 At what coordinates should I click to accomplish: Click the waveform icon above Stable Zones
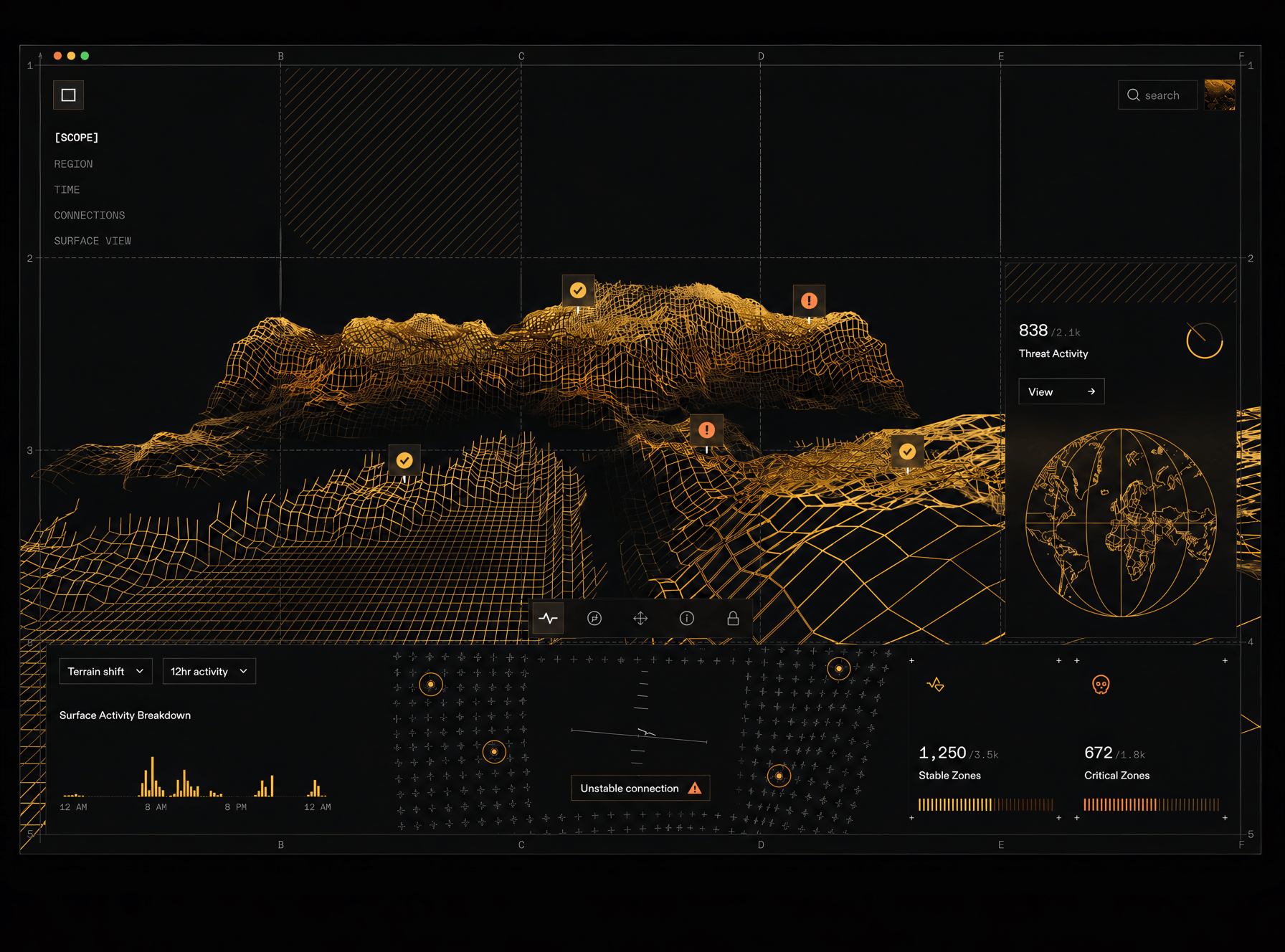click(x=936, y=685)
